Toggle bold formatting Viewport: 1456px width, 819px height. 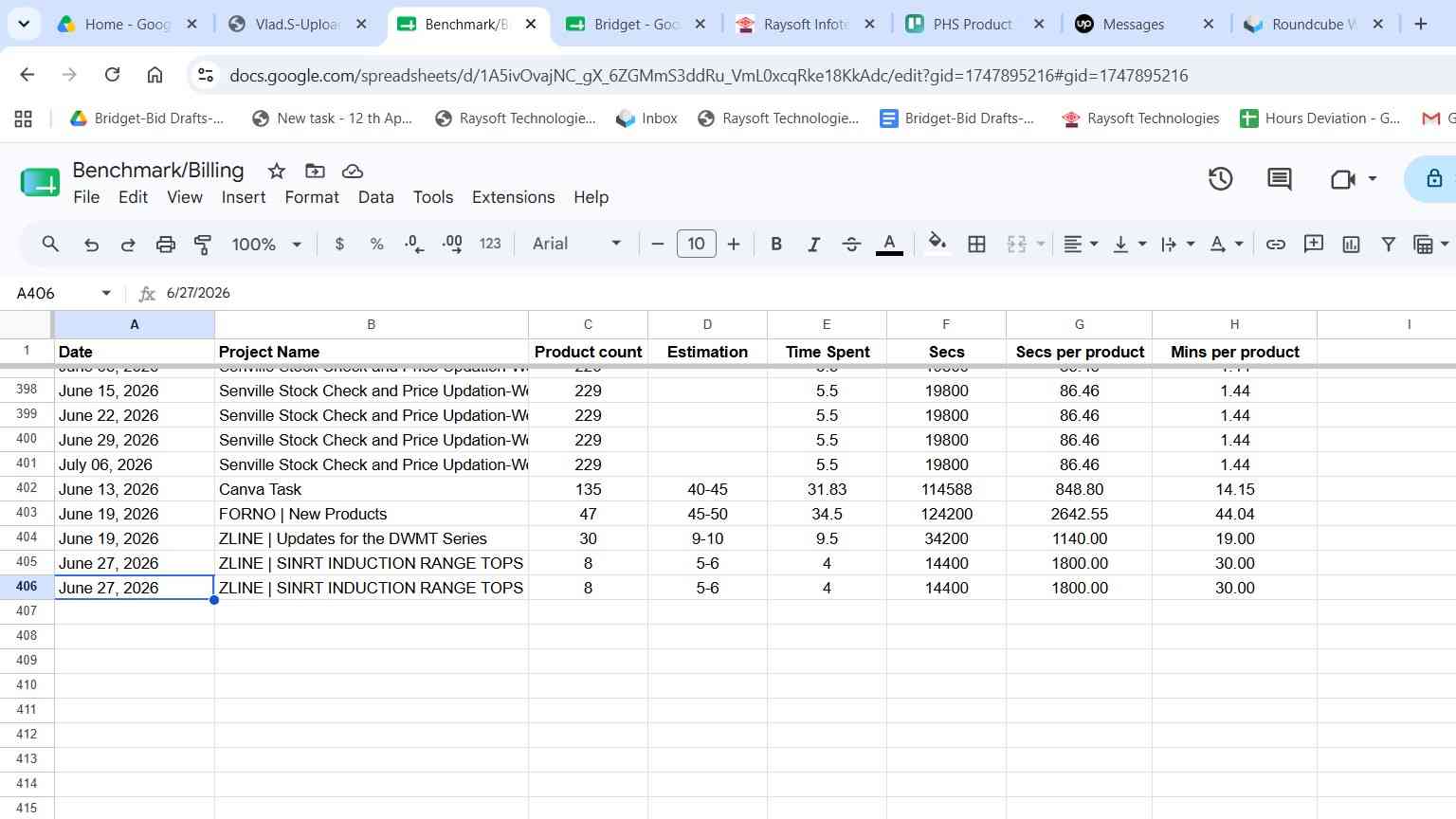pos(776,244)
